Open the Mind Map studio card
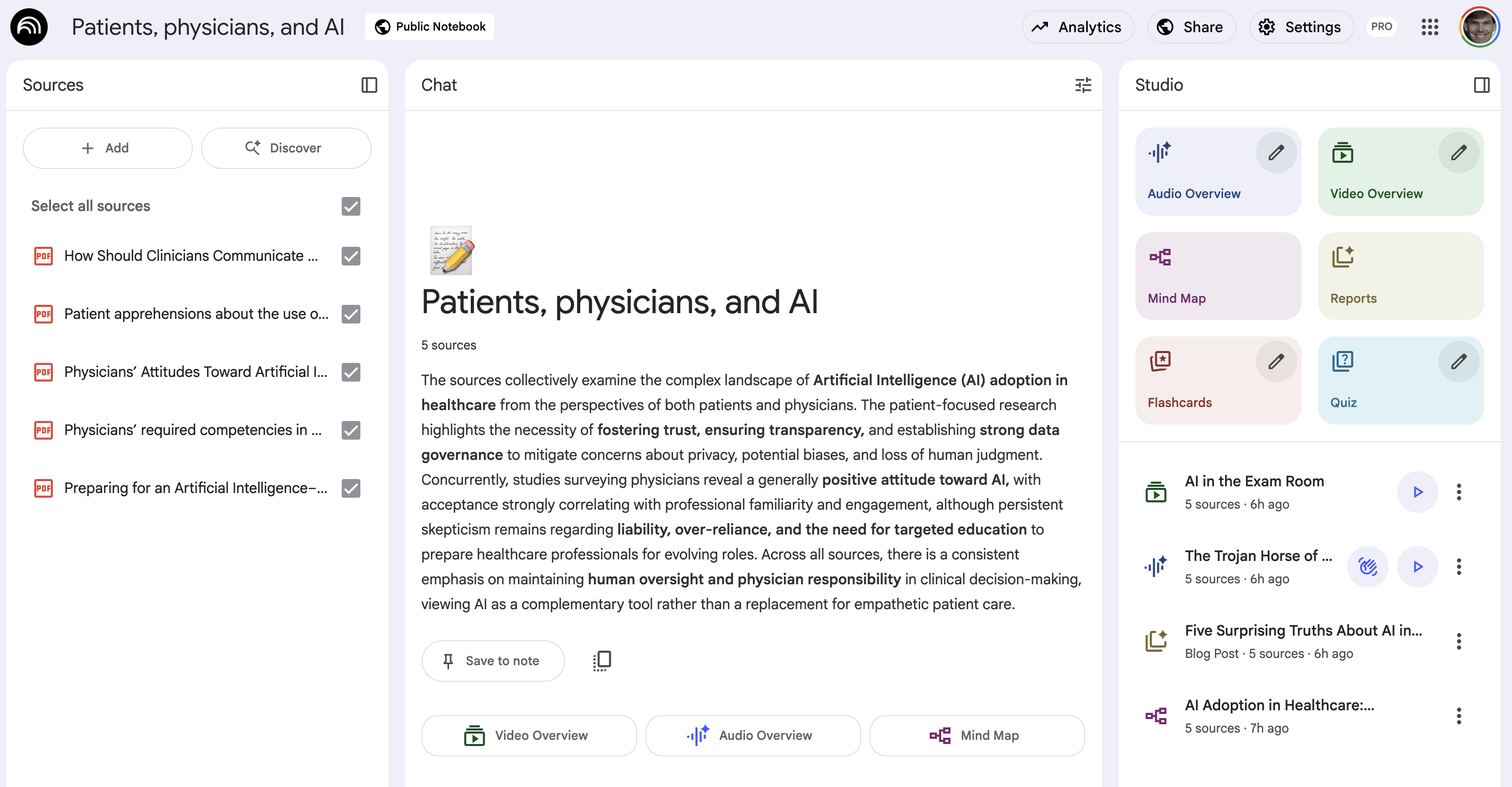Viewport: 1512px width, 787px height. click(1218, 276)
